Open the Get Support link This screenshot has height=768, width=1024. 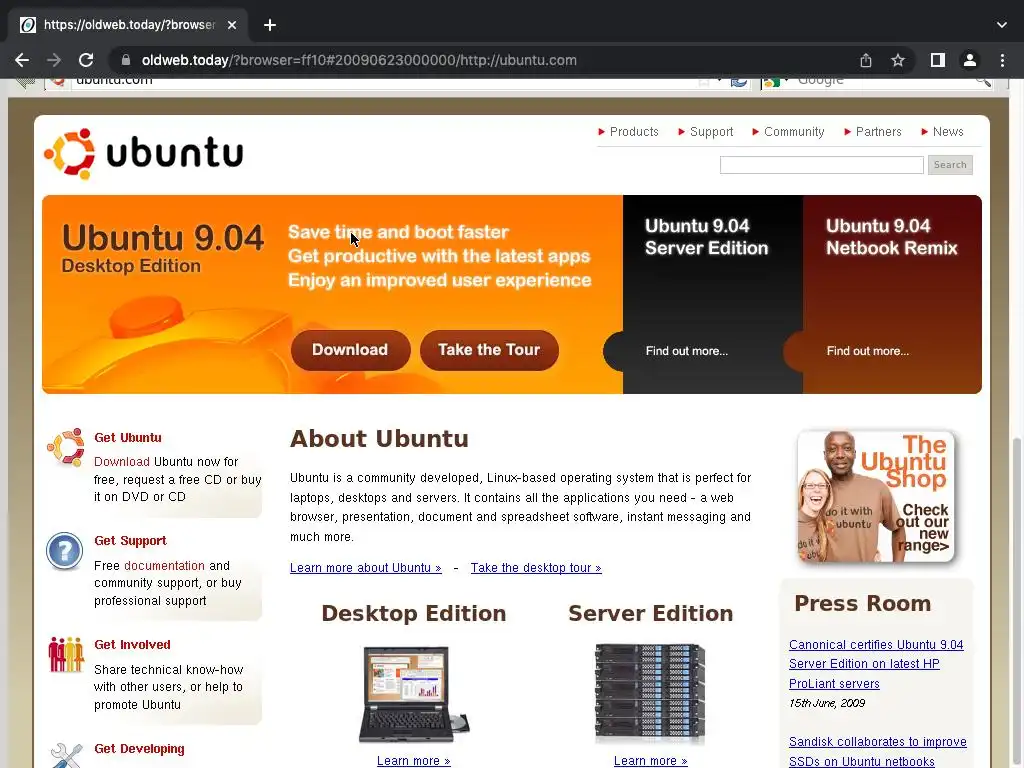click(130, 541)
